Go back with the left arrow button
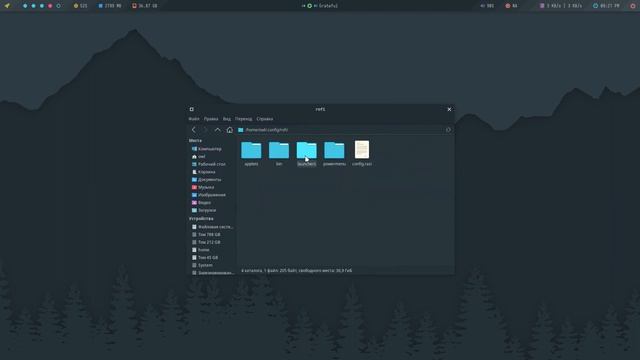Viewport: 640px width, 360px height. pyautogui.click(x=194, y=130)
